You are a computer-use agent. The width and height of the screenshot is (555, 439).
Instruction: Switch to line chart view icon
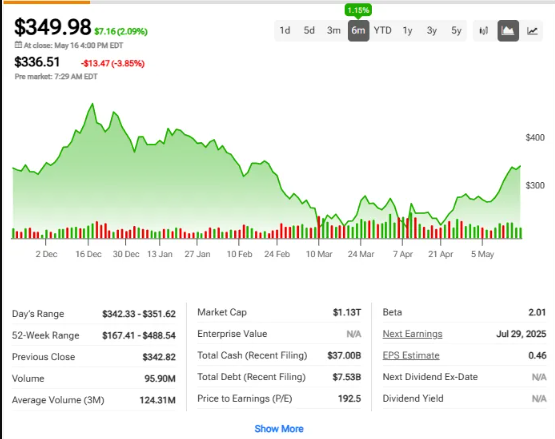click(x=532, y=31)
